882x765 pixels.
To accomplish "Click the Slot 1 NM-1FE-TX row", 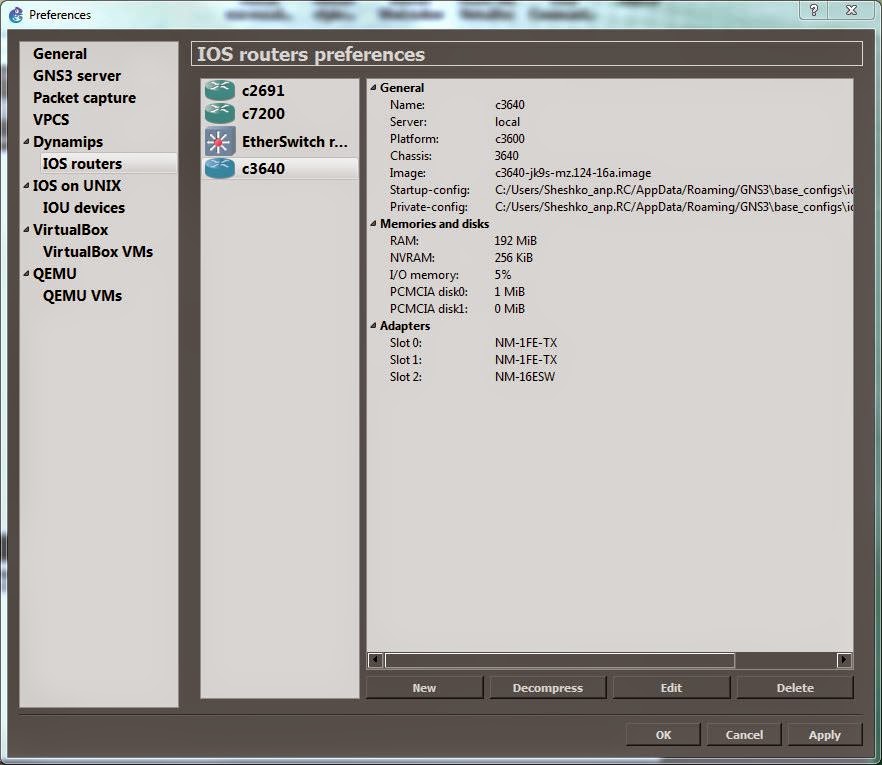I will tap(610, 359).
